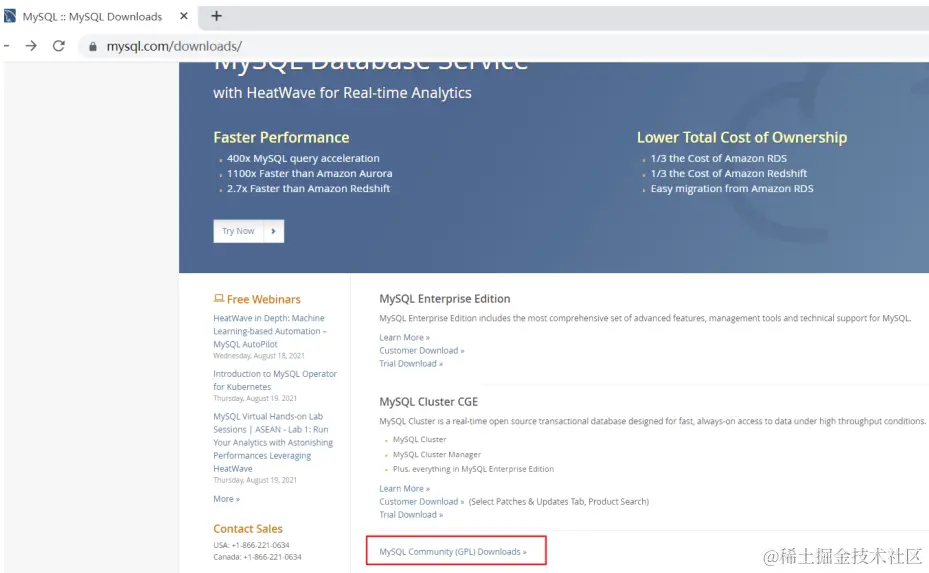The width and height of the screenshot is (929, 573).
Task: Click the MySQL Enterprise Edition heading
Action: point(444,299)
